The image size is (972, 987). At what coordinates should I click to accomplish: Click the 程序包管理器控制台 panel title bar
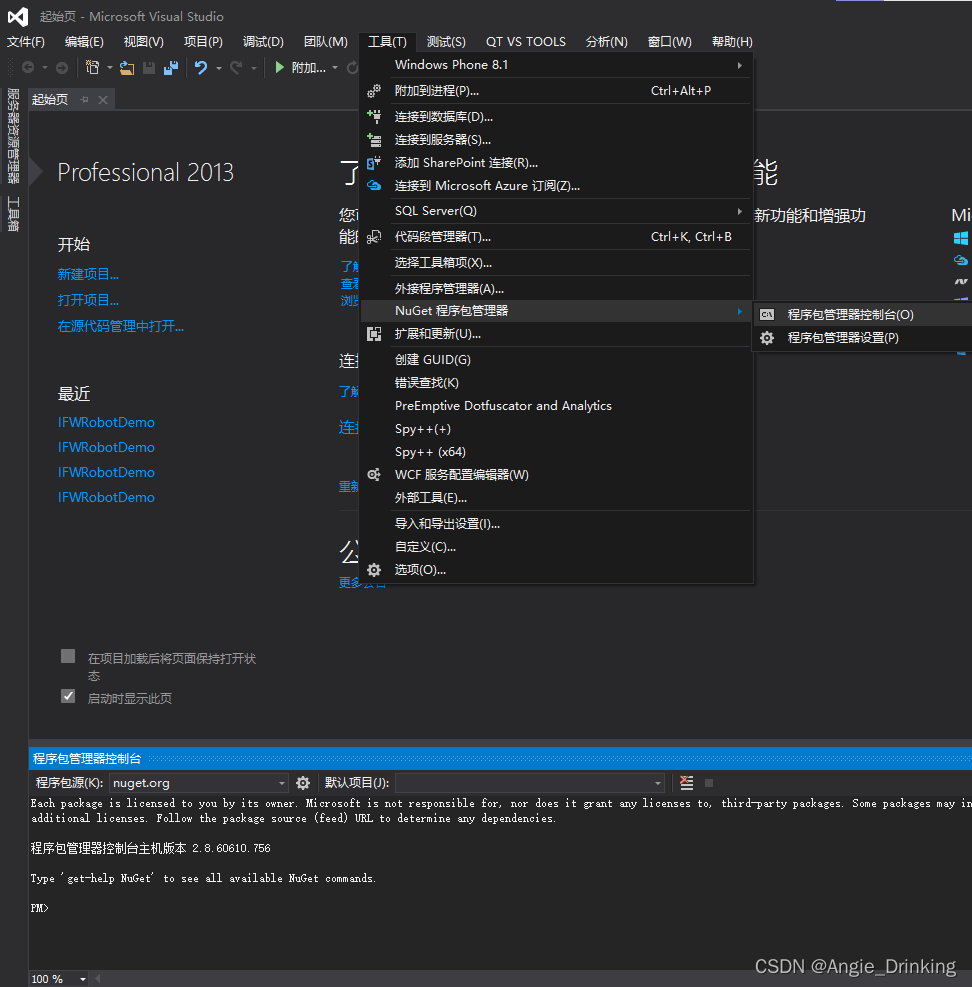click(500, 759)
